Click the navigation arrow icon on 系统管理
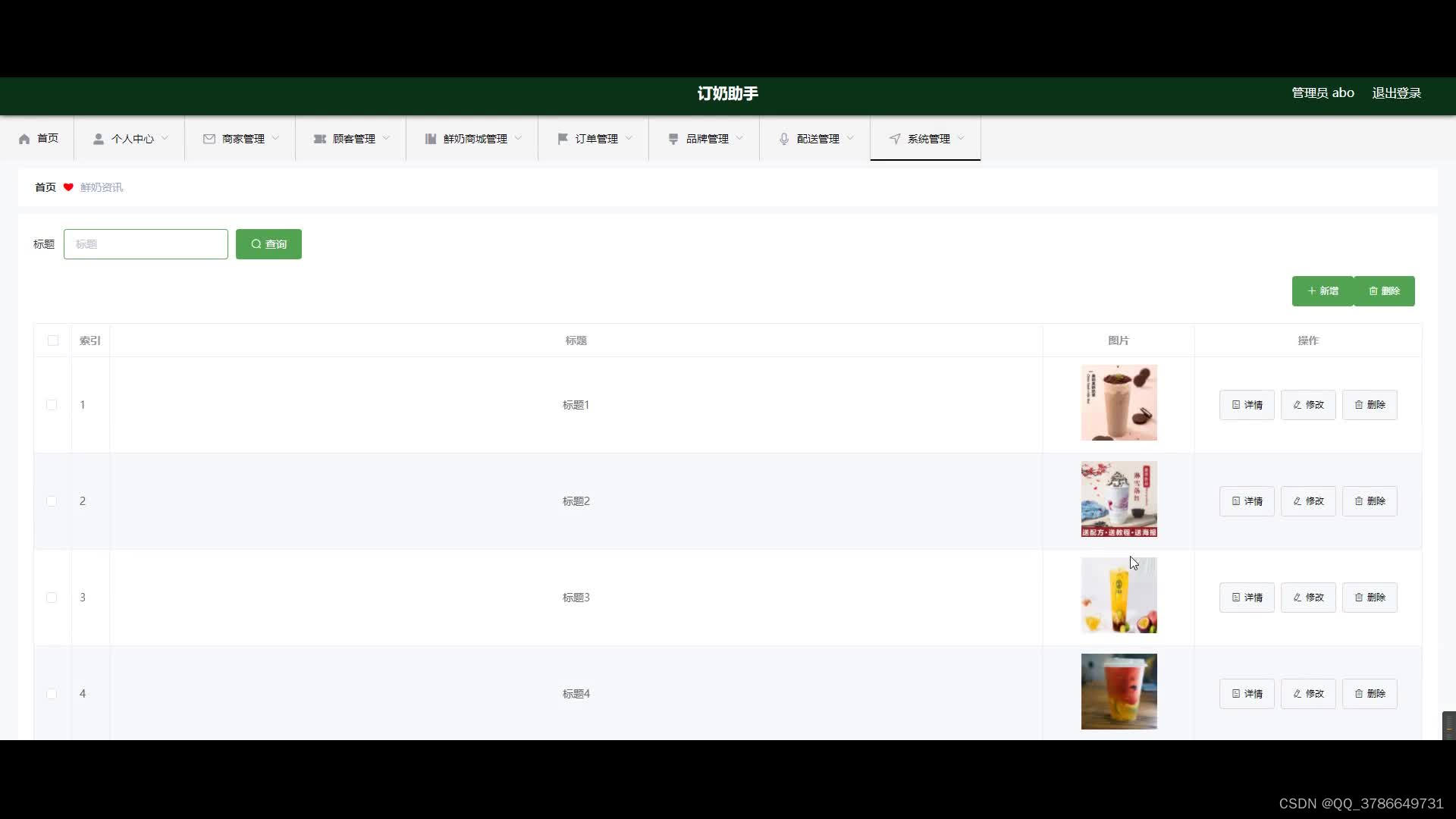1456x819 pixels. click(x=895, y=139)
